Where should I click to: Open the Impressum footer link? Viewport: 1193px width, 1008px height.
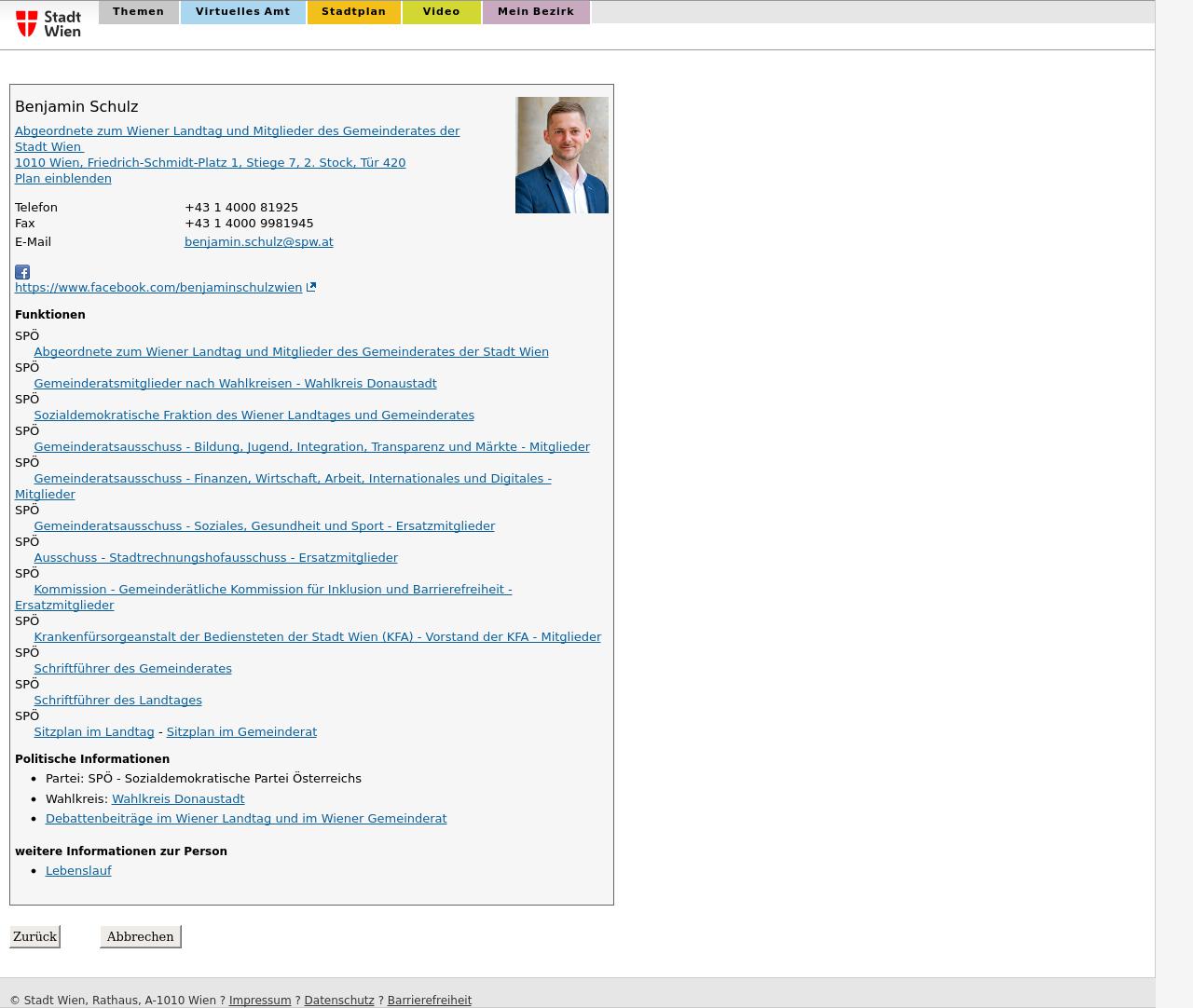(x=260, y=1000)
